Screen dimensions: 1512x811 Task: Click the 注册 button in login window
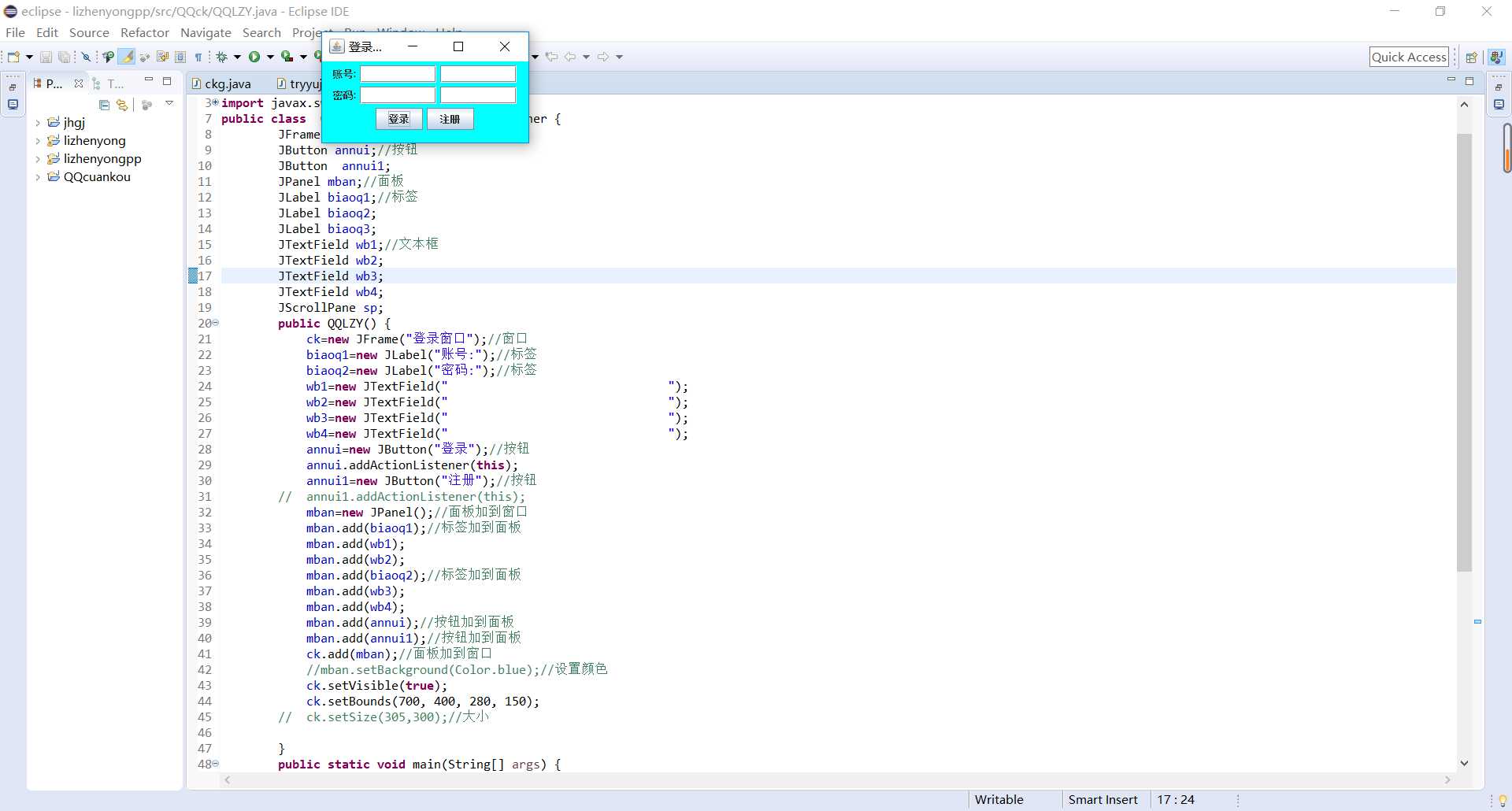point(450,119)
